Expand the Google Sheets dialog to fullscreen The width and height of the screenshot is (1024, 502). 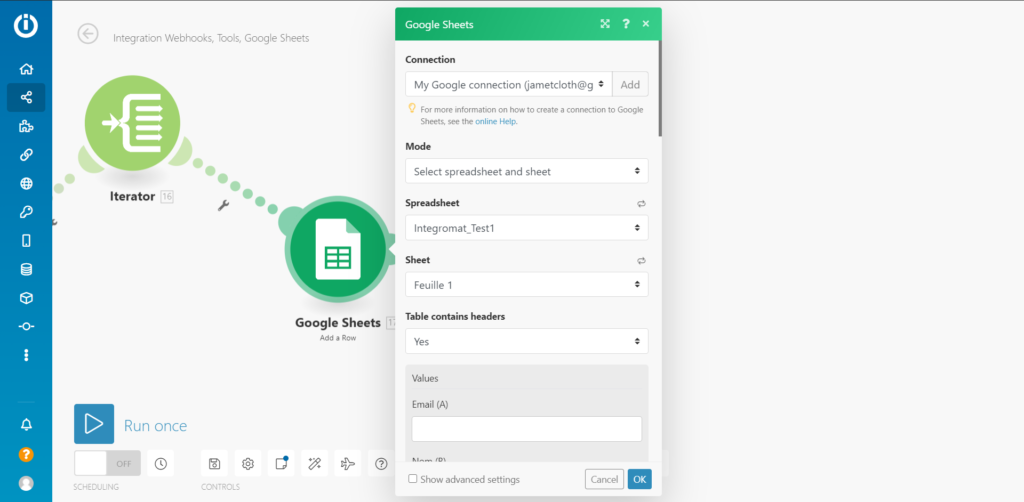[605, 24]
